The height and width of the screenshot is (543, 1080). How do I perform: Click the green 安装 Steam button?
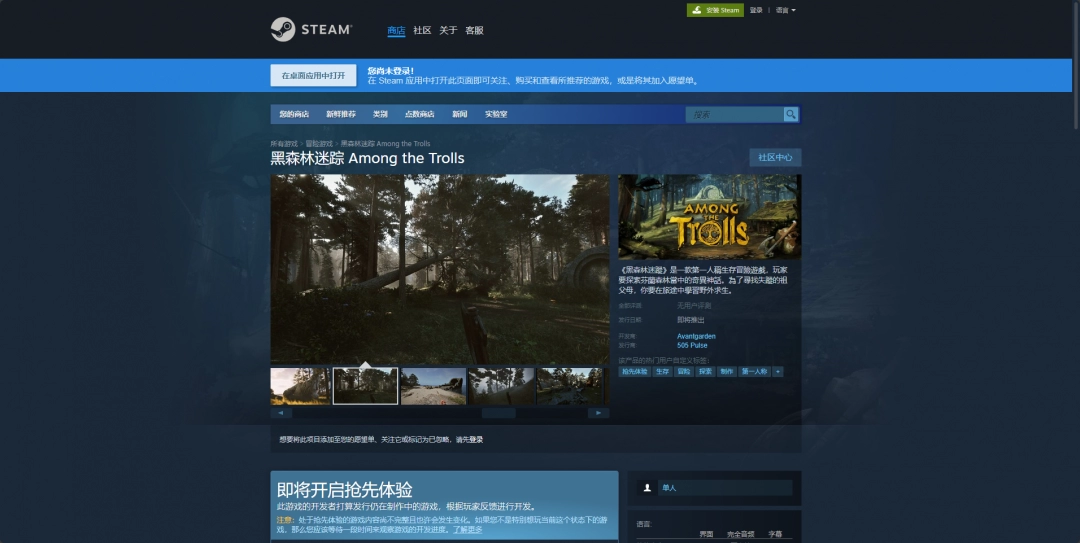715,10
